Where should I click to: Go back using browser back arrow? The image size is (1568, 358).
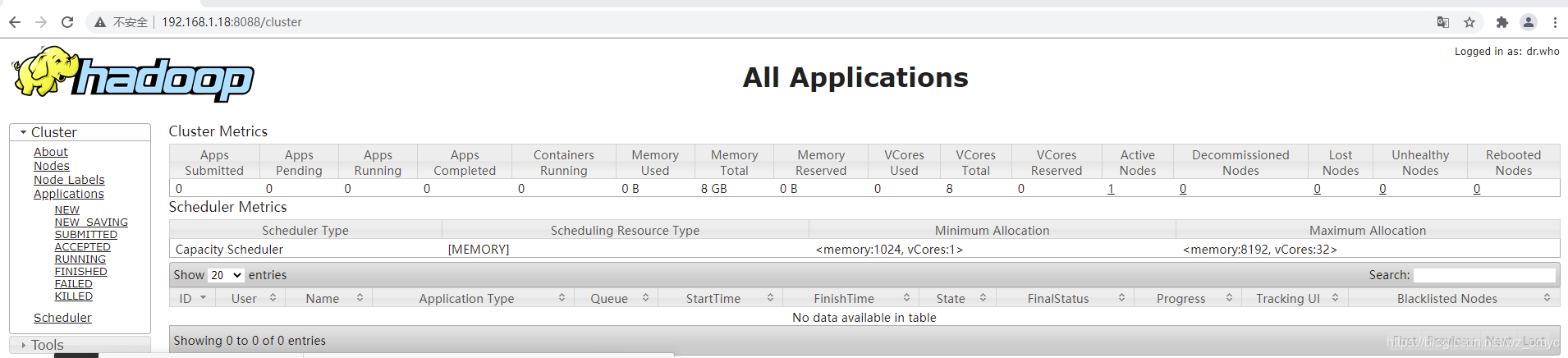[x=15, y=22]
